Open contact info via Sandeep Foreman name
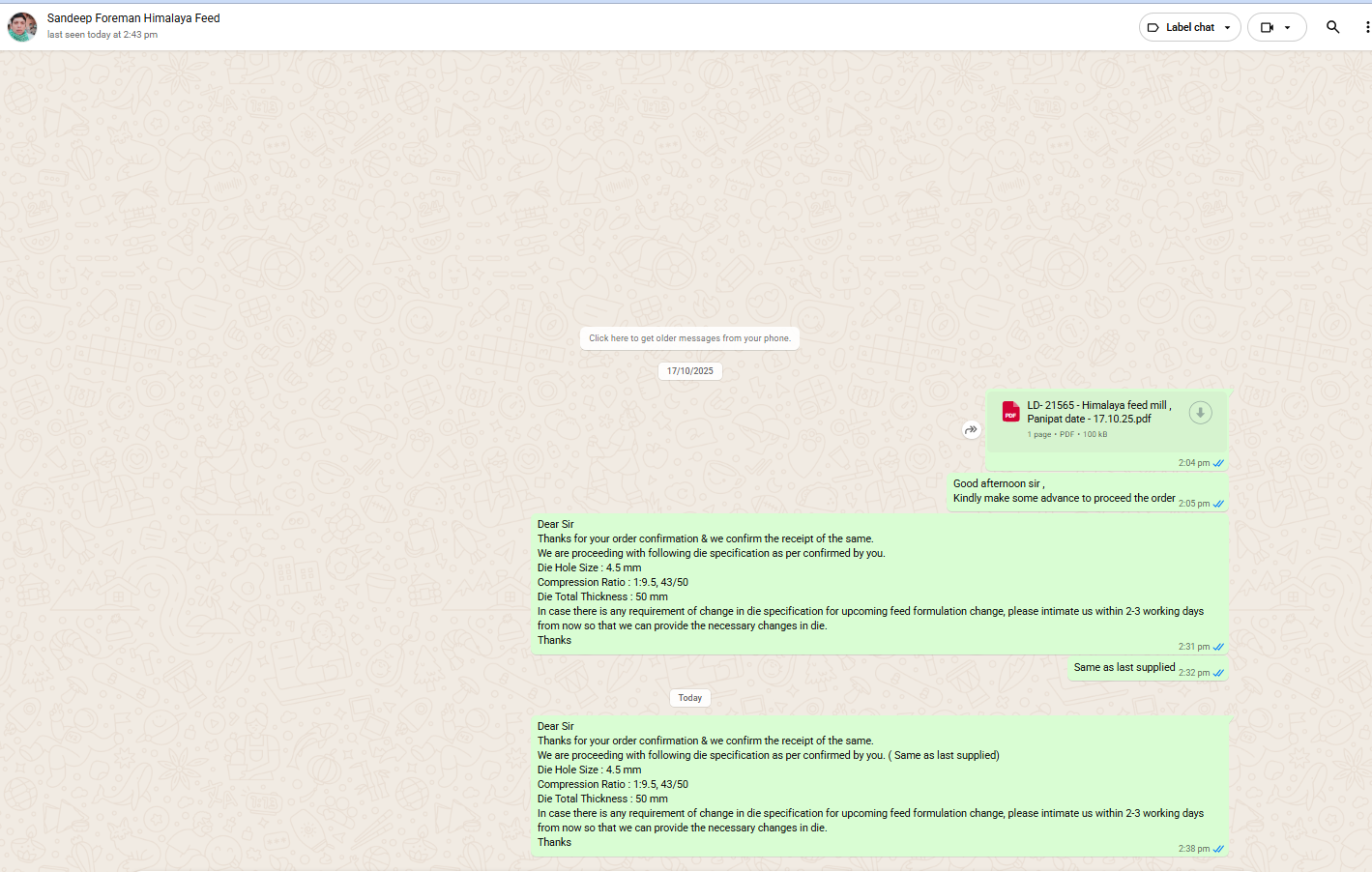1372x872 pixels. [x=133, y=18]
